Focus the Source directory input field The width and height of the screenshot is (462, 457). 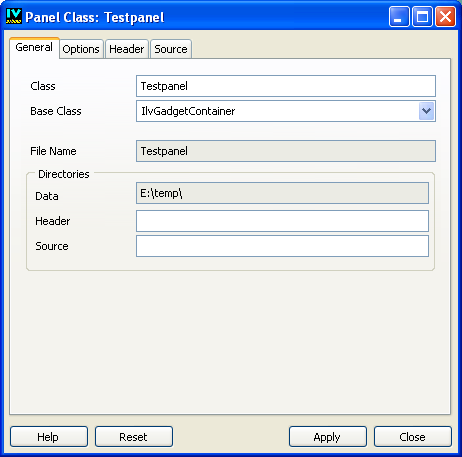282,246
